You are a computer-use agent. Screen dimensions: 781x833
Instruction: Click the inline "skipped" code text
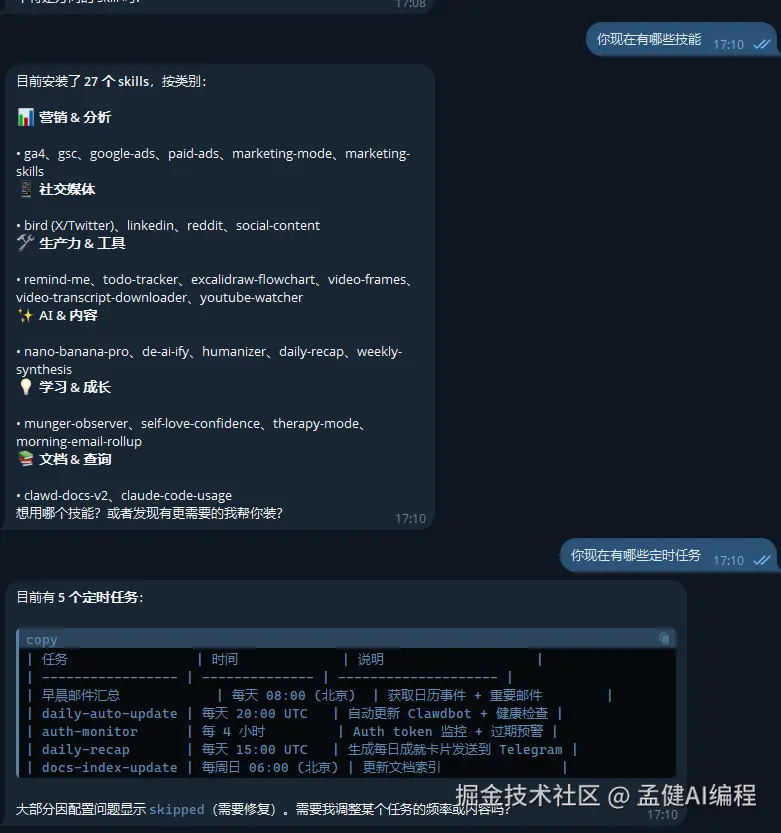tap(176, 809)
